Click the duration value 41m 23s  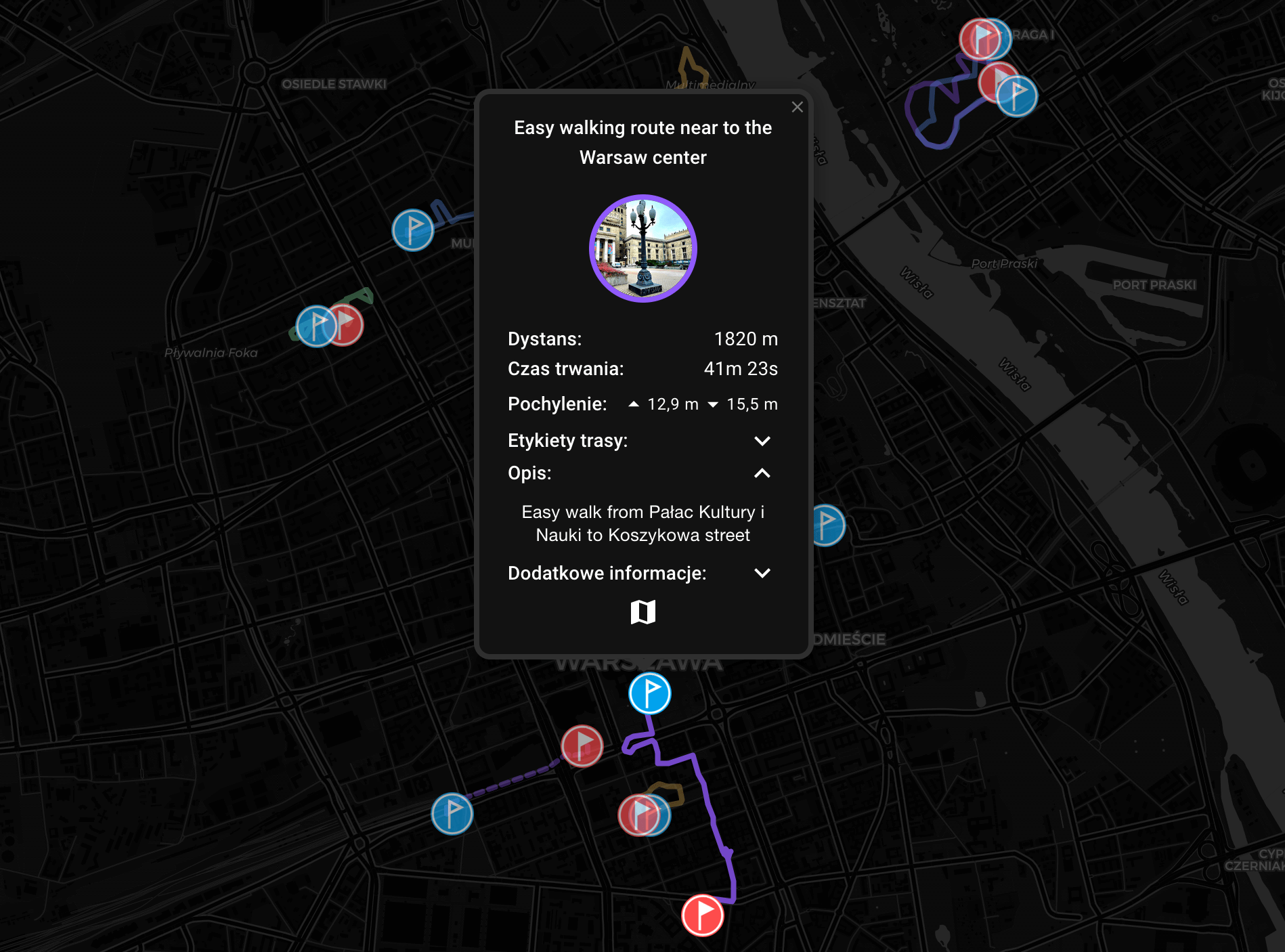741,369
